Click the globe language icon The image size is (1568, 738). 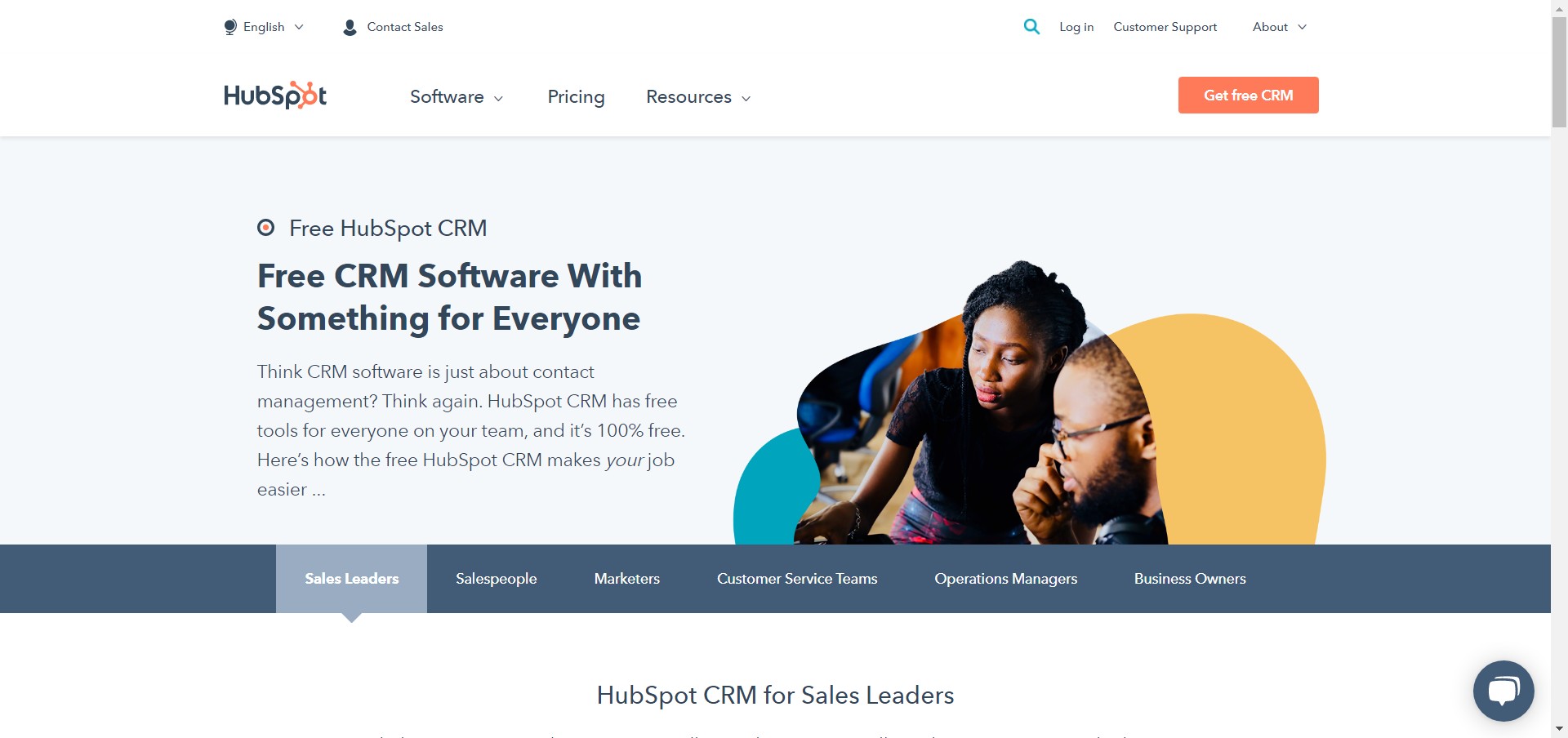(230, 27)
